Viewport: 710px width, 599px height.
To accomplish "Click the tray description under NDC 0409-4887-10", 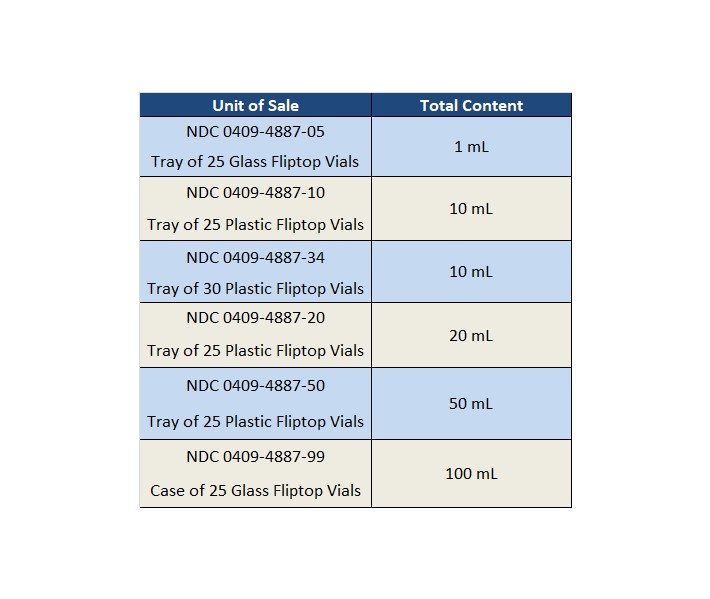I will coord(255,224).
